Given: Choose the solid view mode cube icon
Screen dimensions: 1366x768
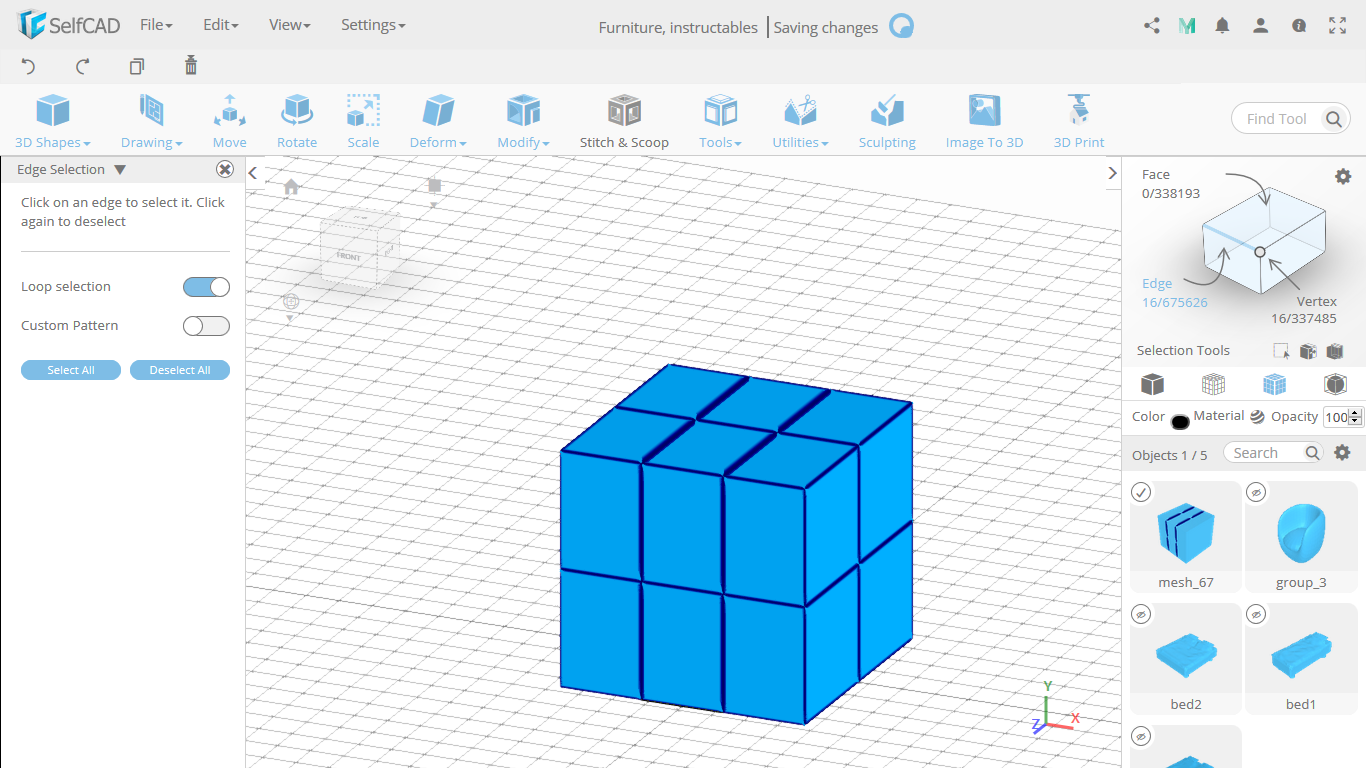Looking at the screenshot, I should coord(1153,384).
